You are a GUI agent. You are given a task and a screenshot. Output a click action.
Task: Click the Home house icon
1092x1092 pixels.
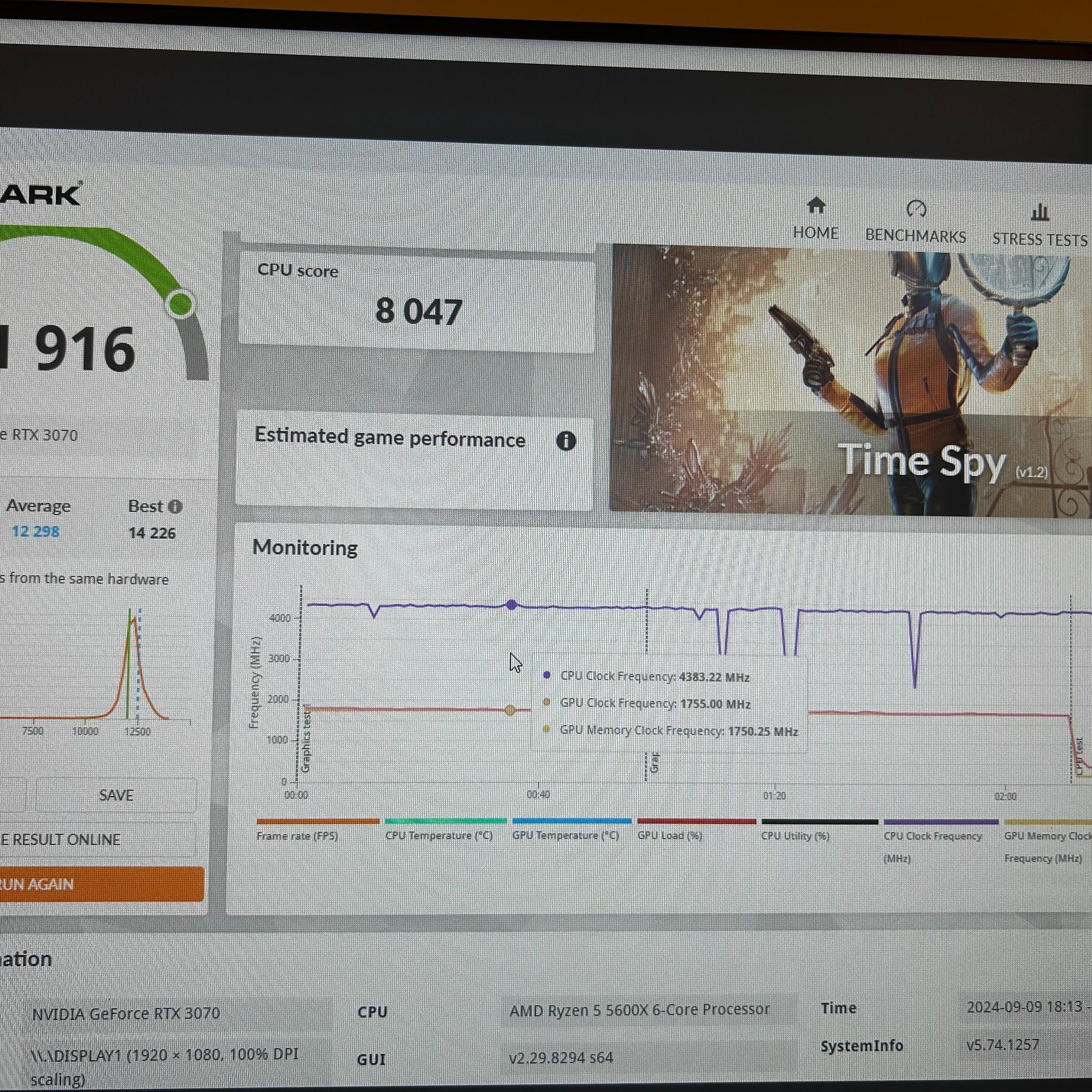[x=816, y=206]
